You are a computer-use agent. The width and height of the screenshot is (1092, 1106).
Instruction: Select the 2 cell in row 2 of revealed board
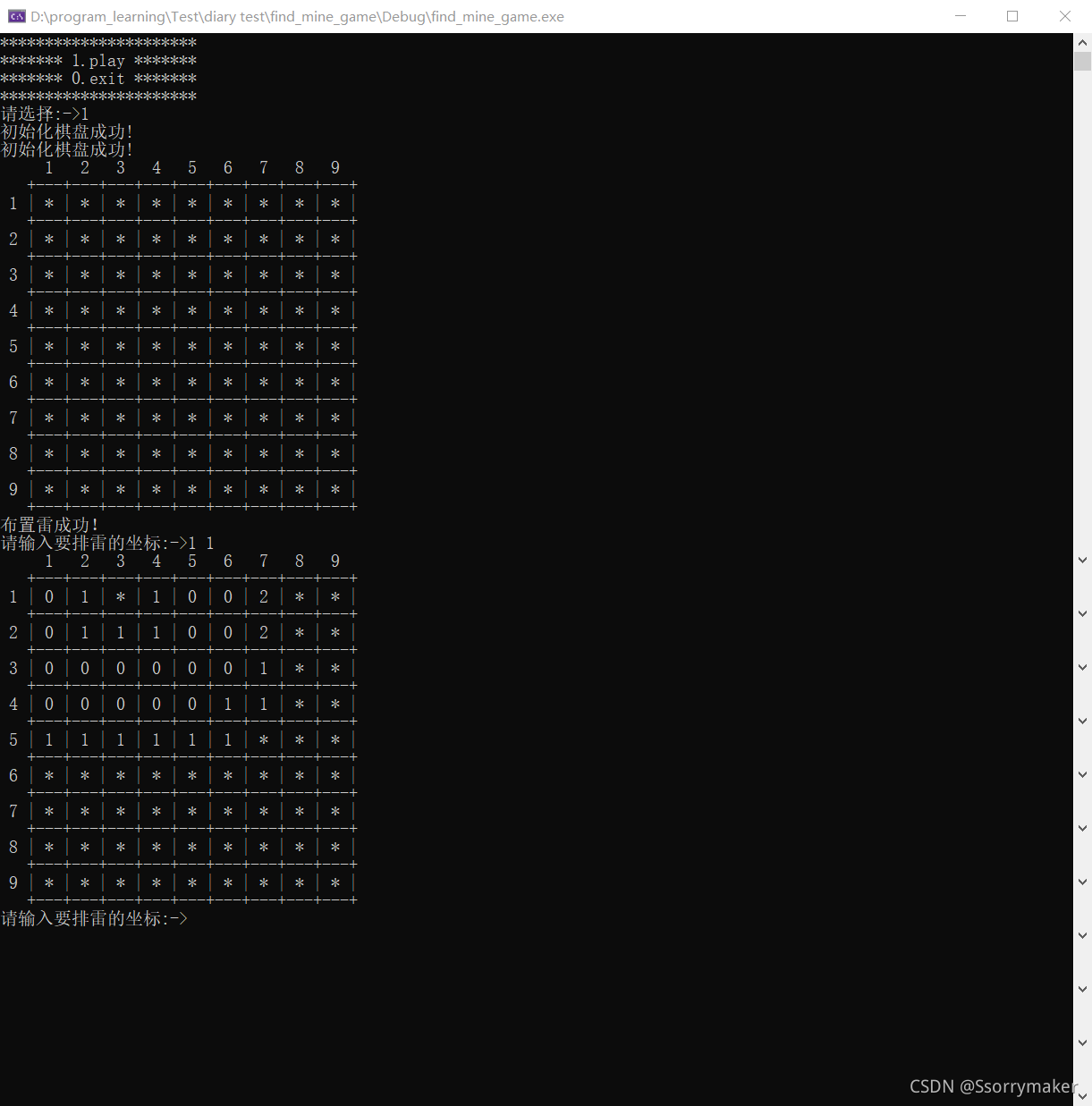point(264,632)
